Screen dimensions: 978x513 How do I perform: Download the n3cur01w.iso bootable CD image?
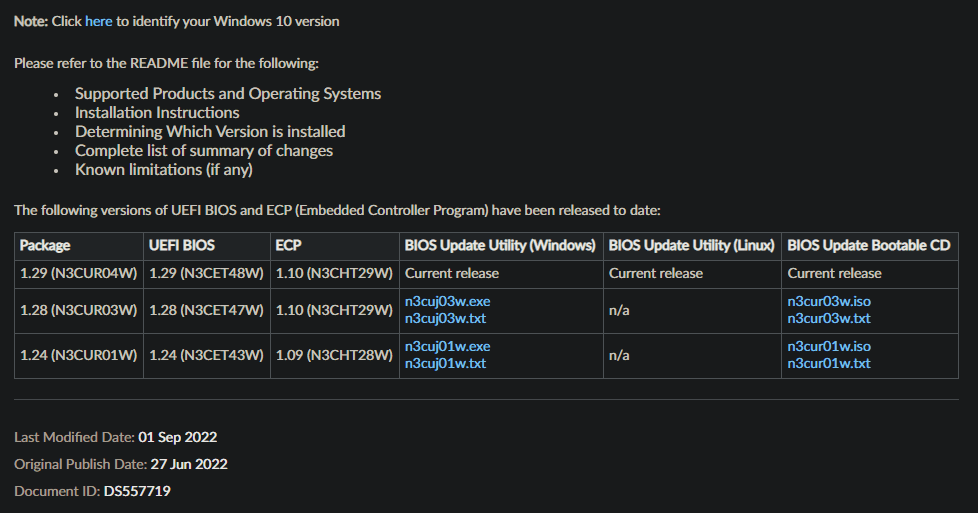(829, 346)
